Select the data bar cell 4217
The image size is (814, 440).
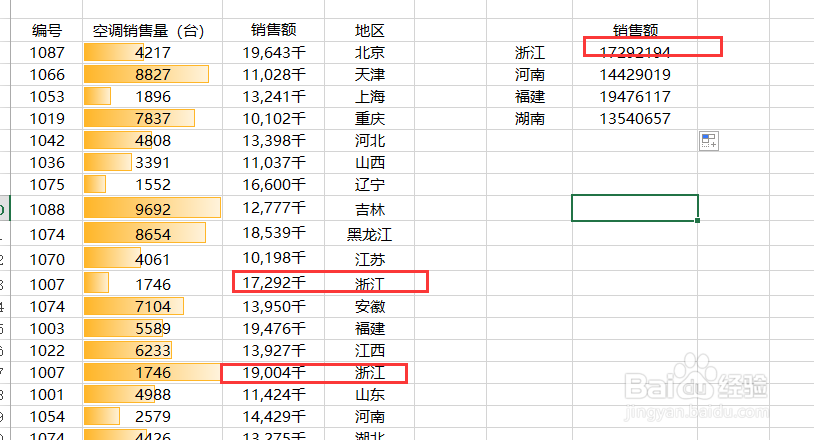click(152, 52)
